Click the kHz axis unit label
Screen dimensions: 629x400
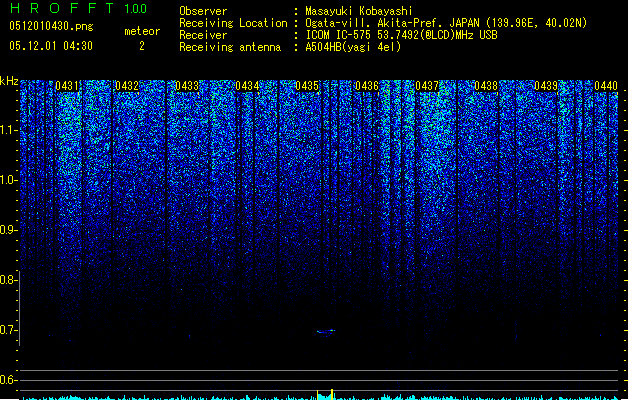(9, 81)
